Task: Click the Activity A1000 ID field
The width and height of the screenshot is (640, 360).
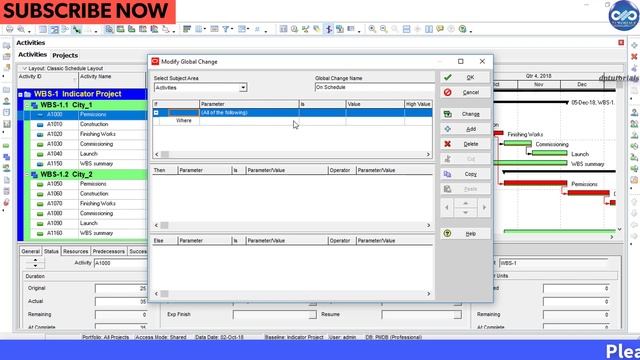Action: pos(121,263)
